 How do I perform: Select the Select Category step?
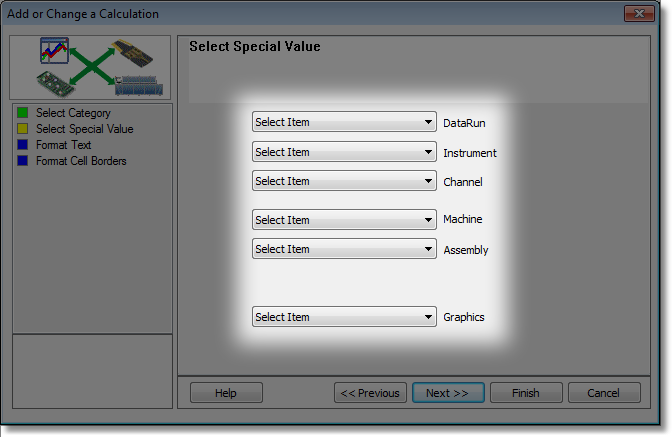(x=73, y=113)
